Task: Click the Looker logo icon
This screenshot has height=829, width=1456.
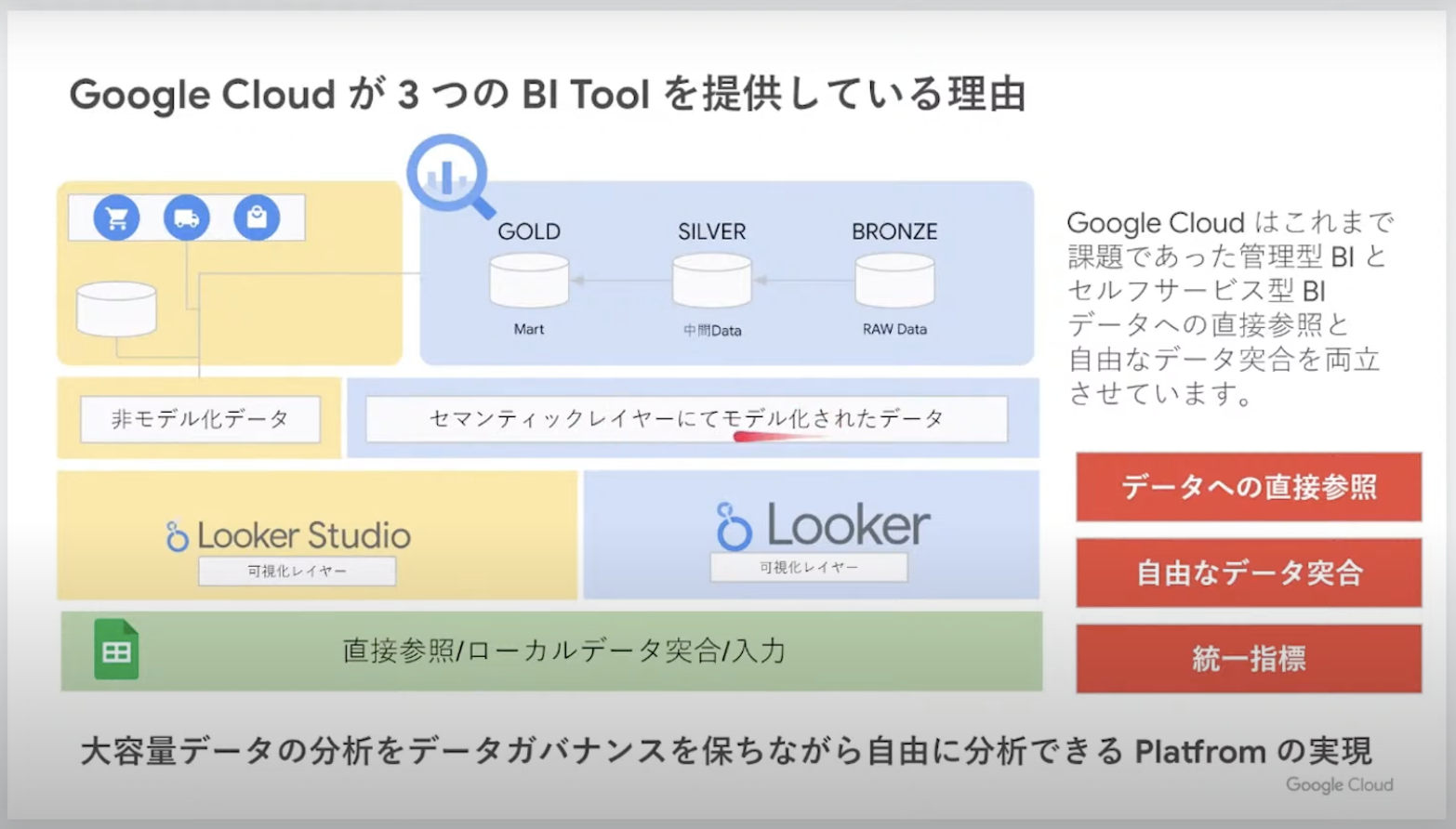Action: pos(734,526)
